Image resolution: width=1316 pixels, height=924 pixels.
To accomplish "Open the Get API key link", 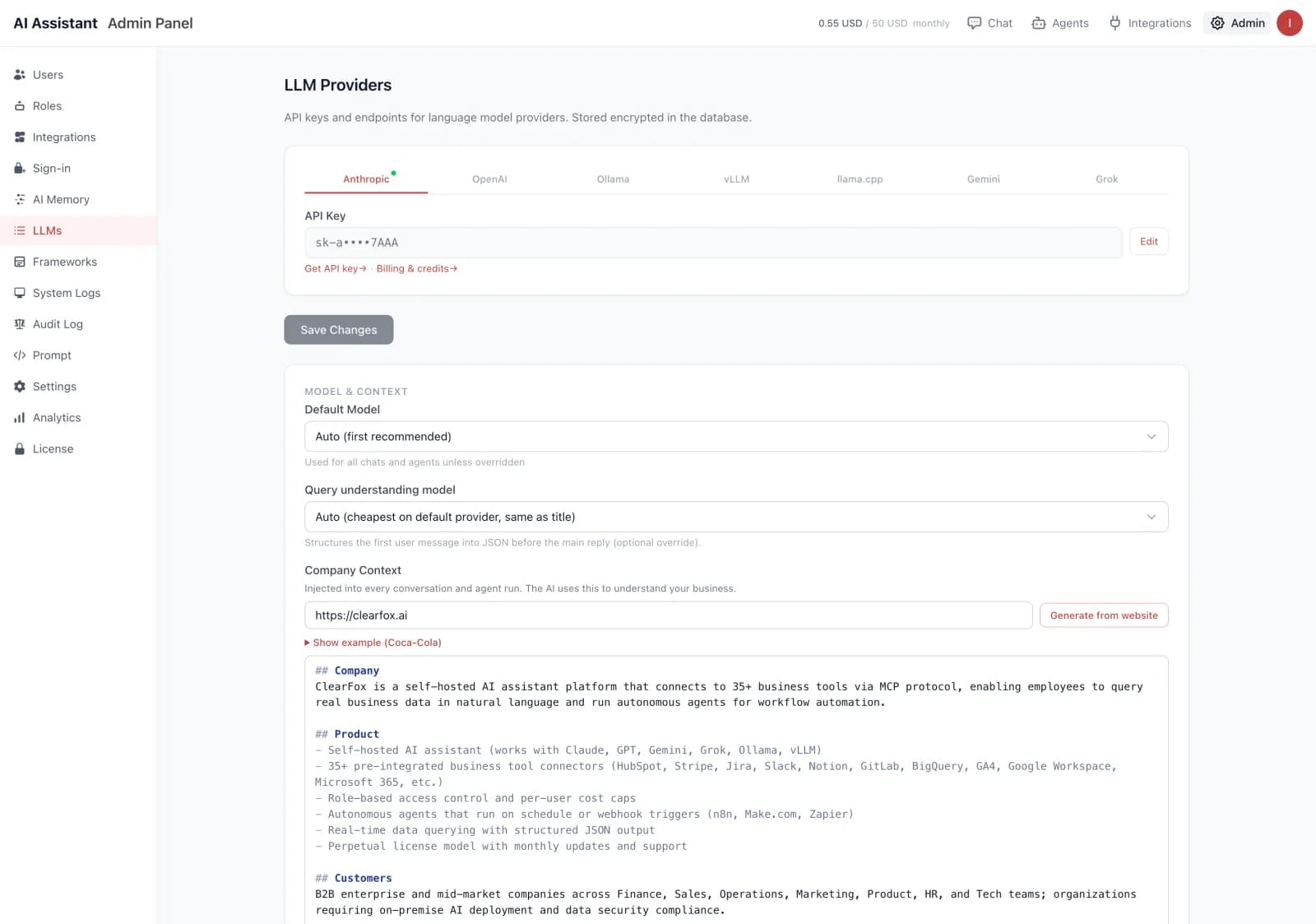I will [x=336, y=269].
